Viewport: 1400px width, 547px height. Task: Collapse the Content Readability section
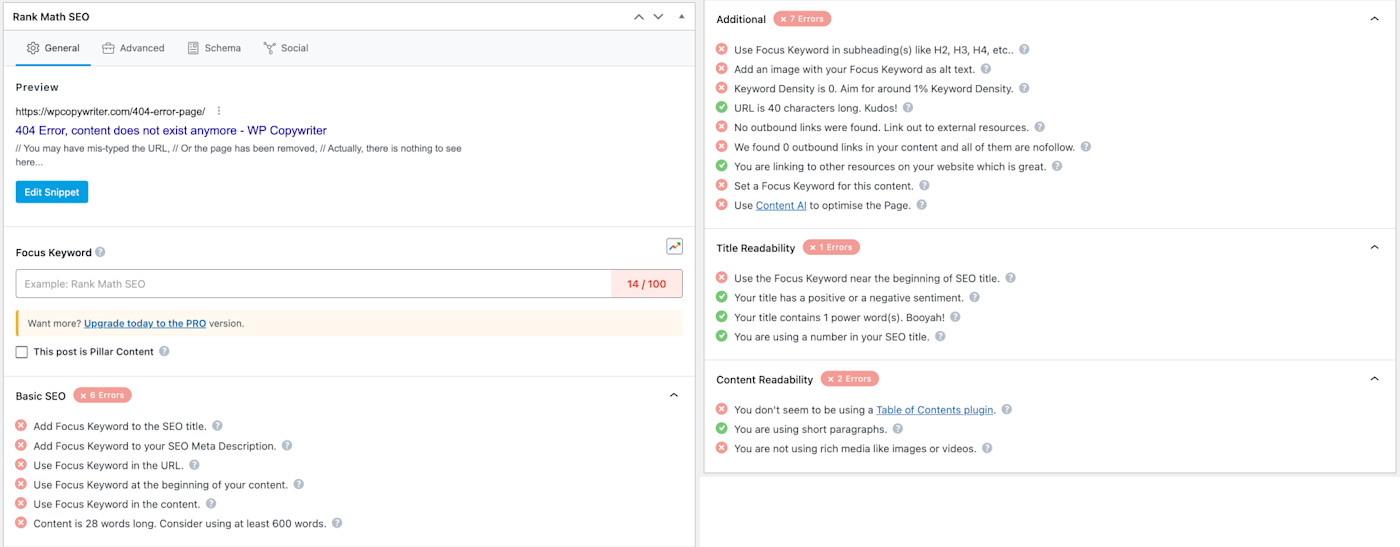pyautogui.click(x=1374, y=379)
